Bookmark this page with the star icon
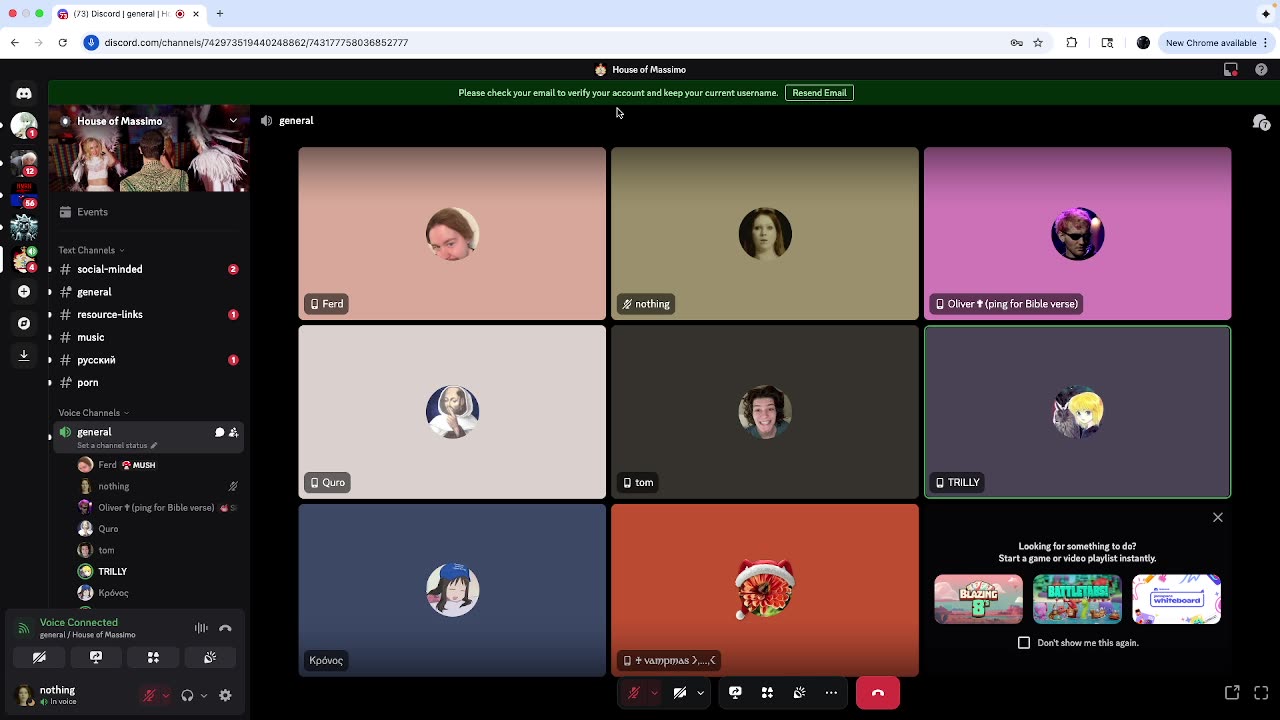The image size is (1280, 720). 1038,43
